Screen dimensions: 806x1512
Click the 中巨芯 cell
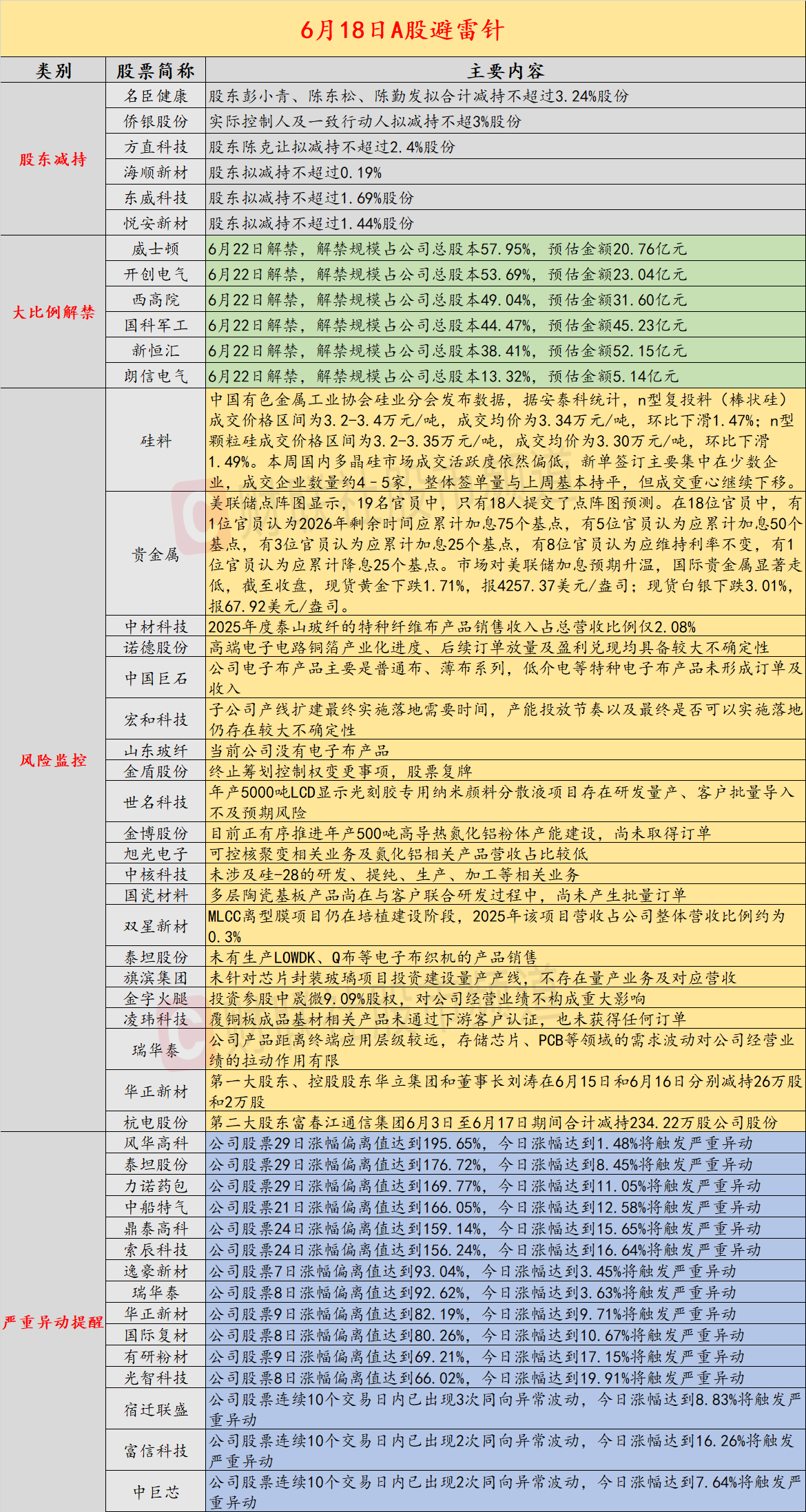[x=156, y=1491]
